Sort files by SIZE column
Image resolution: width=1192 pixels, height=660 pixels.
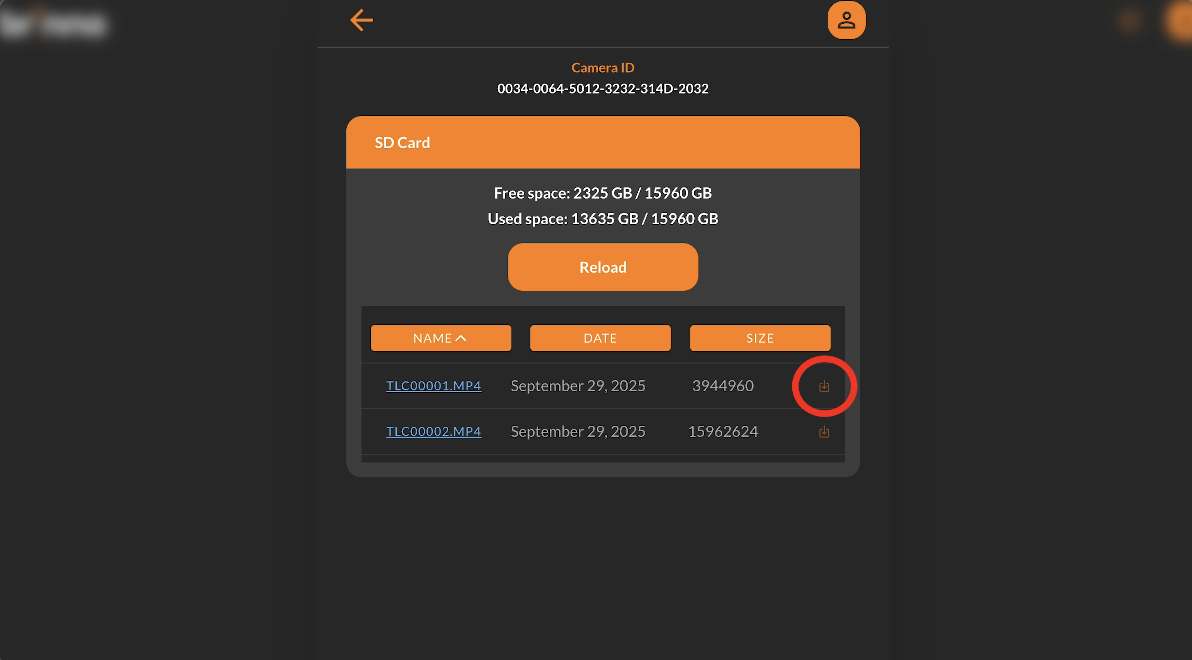(760, 338)
